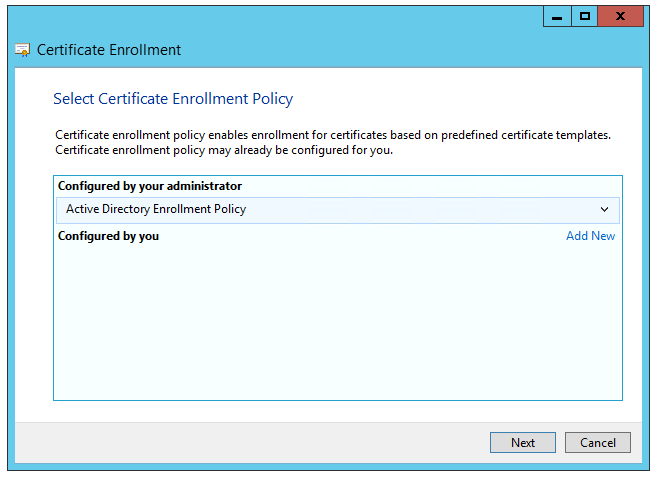
Task: Click white space below the policy list
Action: click(337, 410)
